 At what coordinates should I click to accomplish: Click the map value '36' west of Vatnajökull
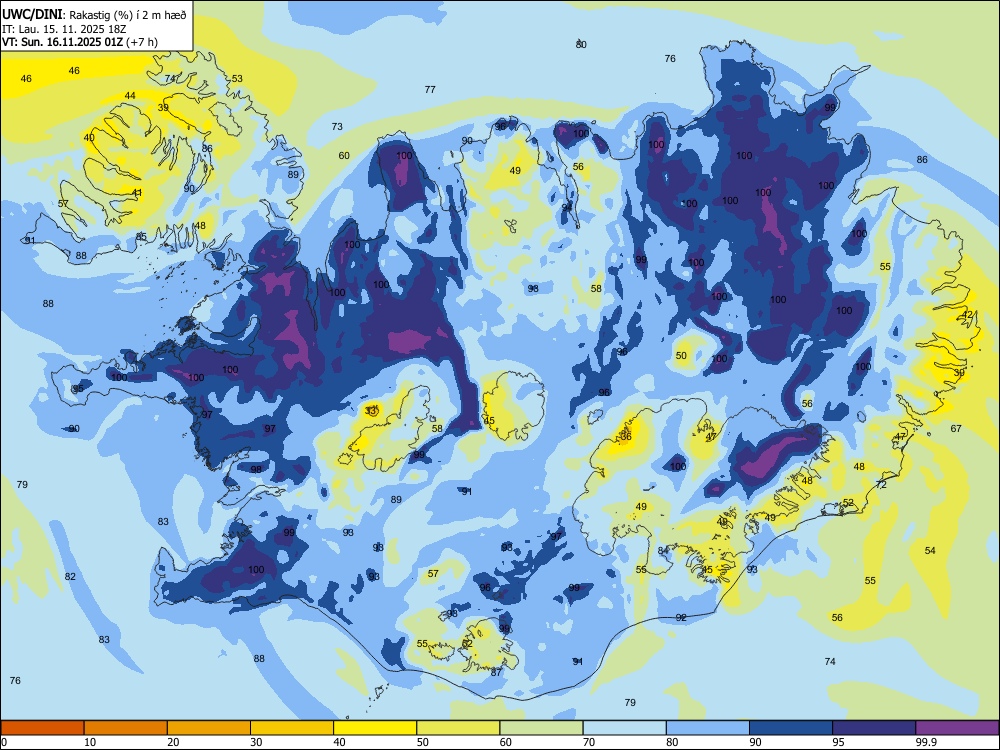[626, 436]
